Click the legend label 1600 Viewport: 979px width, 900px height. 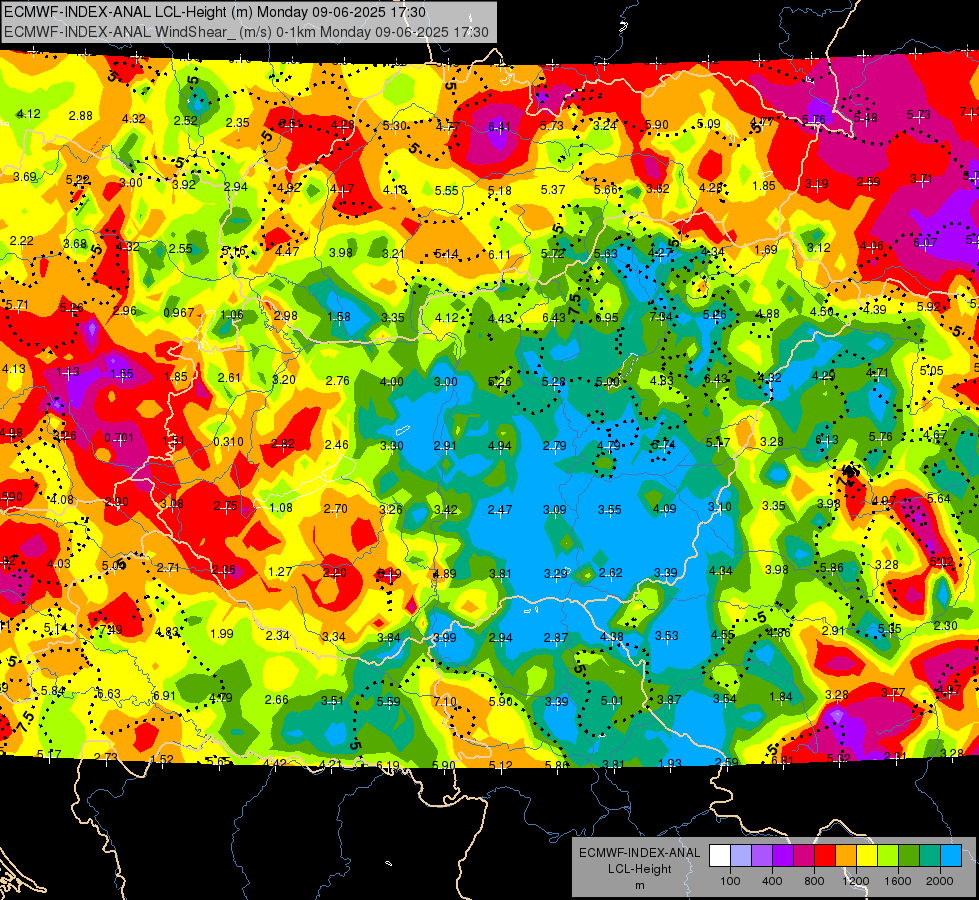pos(897,881)
